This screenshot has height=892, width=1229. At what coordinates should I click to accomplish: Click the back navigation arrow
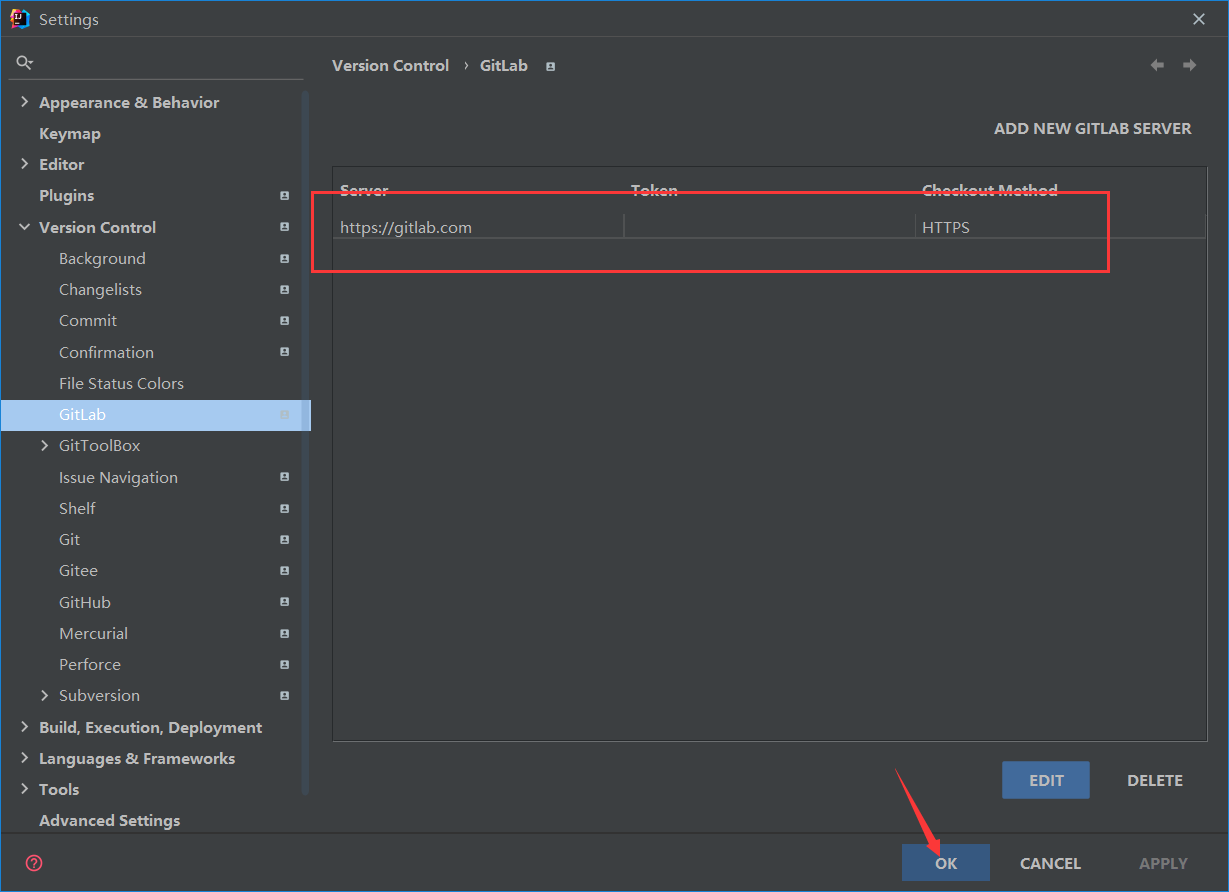tap(1157, 65)
